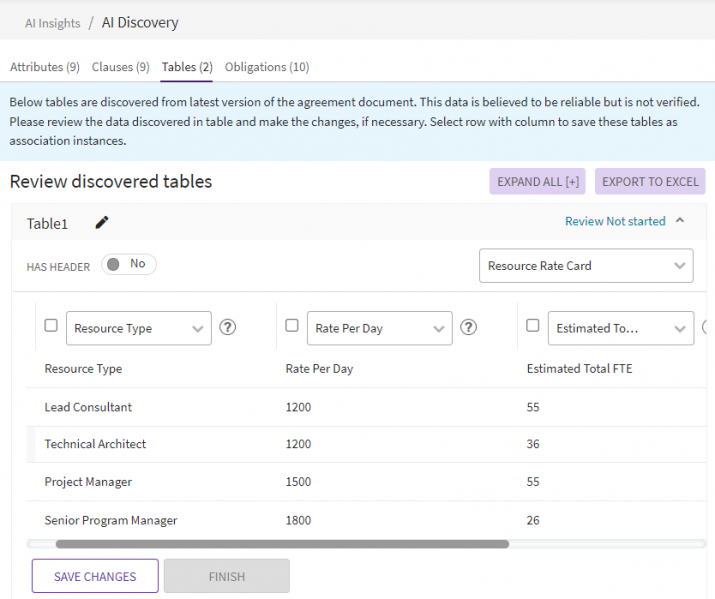Click the Save Changes button
This screenshot has width=715, height=599.
[95, 576]
